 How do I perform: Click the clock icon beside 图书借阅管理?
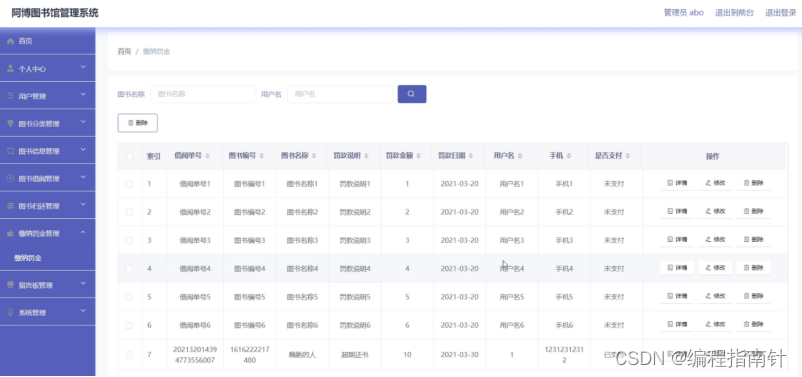coord(10,179)
